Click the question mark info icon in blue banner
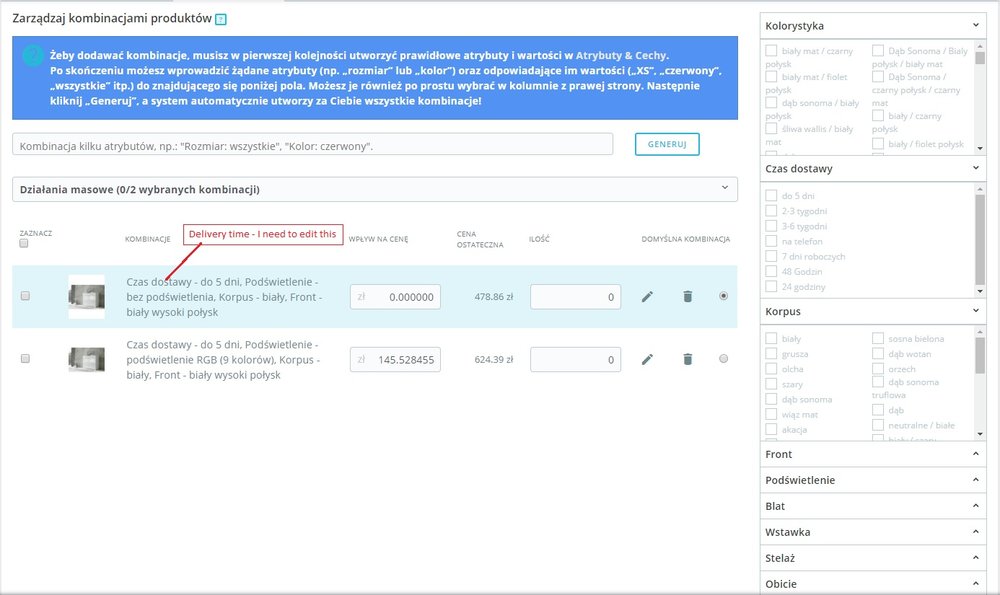 coord(33,55)
